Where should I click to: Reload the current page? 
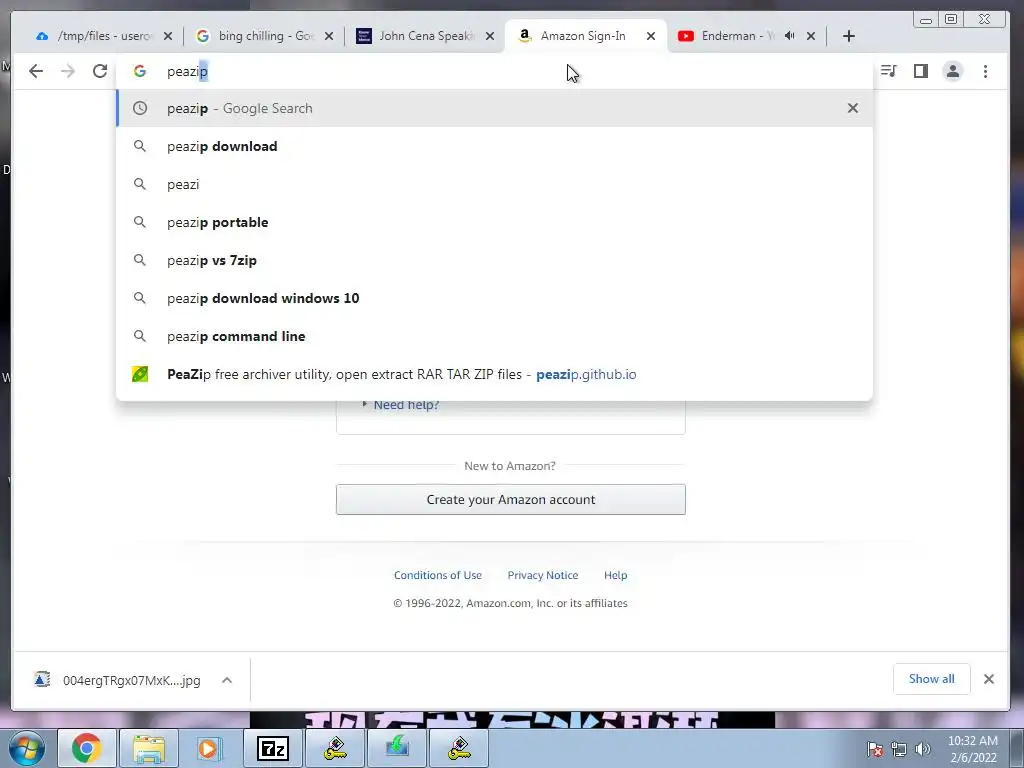pos(99,71)
